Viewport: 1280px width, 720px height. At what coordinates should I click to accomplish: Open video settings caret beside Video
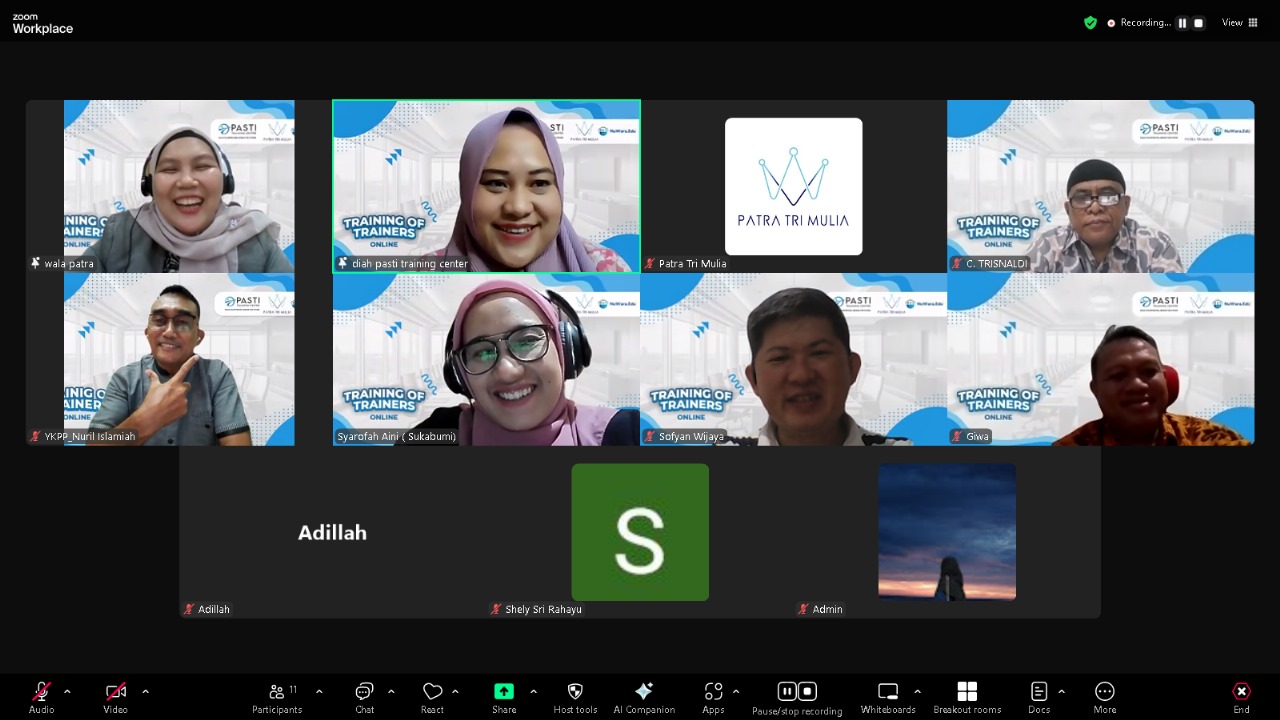coord(145,692)
